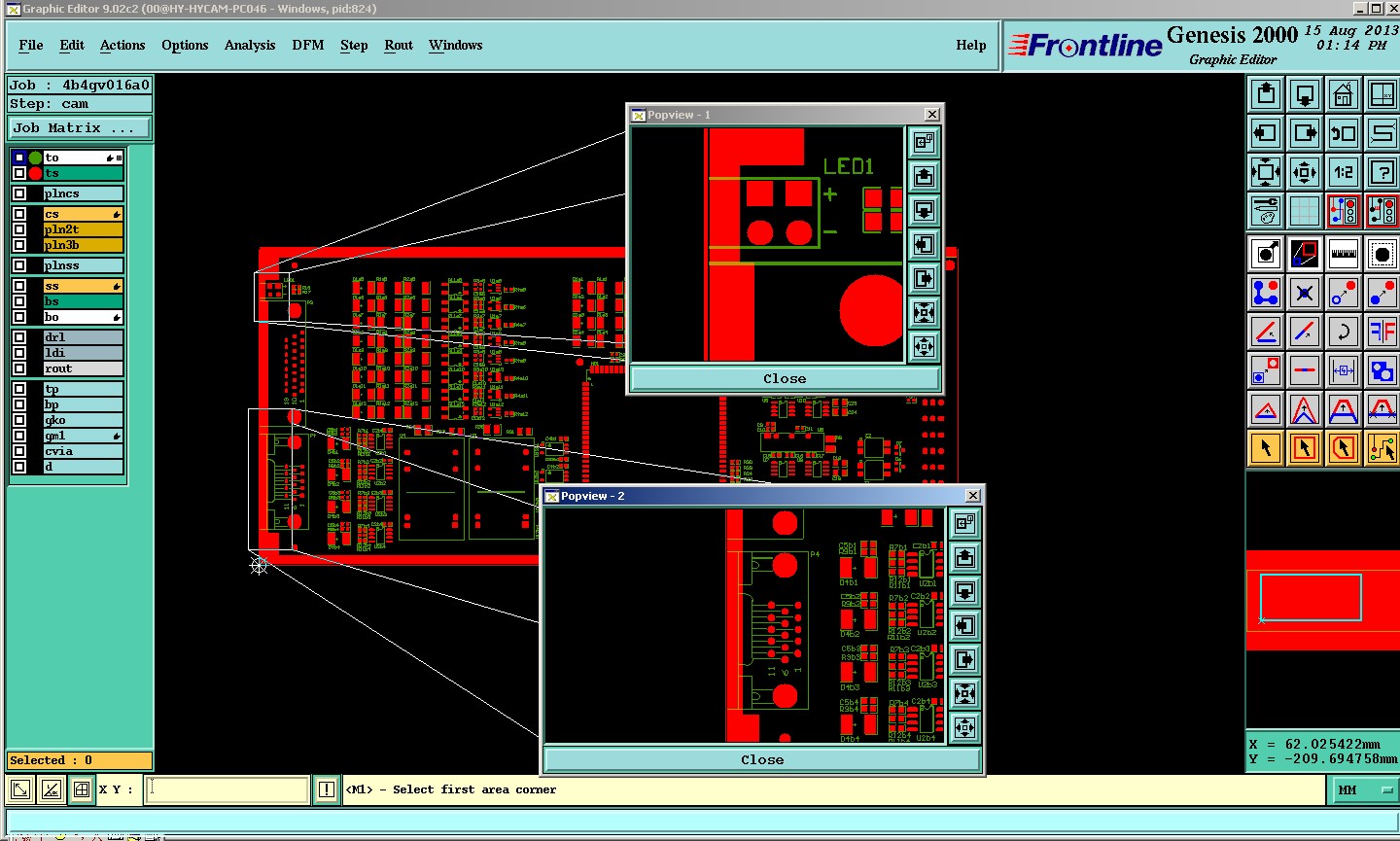1400x841 pixels.
Task: Click the previous view undo-zoom icon
Action: (1344, 133)
